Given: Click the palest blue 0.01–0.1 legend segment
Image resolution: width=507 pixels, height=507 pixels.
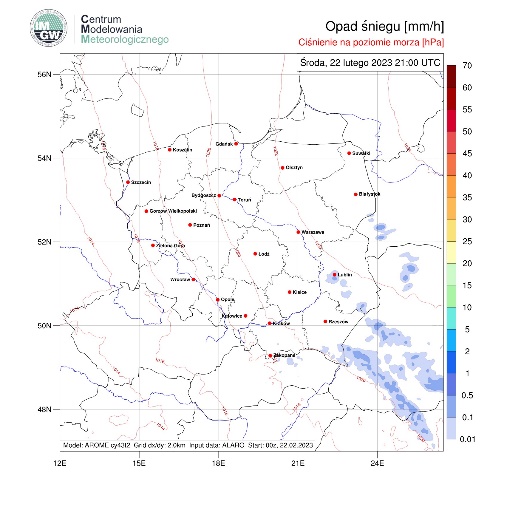Looking at the screenshot, I should [x=451, y=428].
